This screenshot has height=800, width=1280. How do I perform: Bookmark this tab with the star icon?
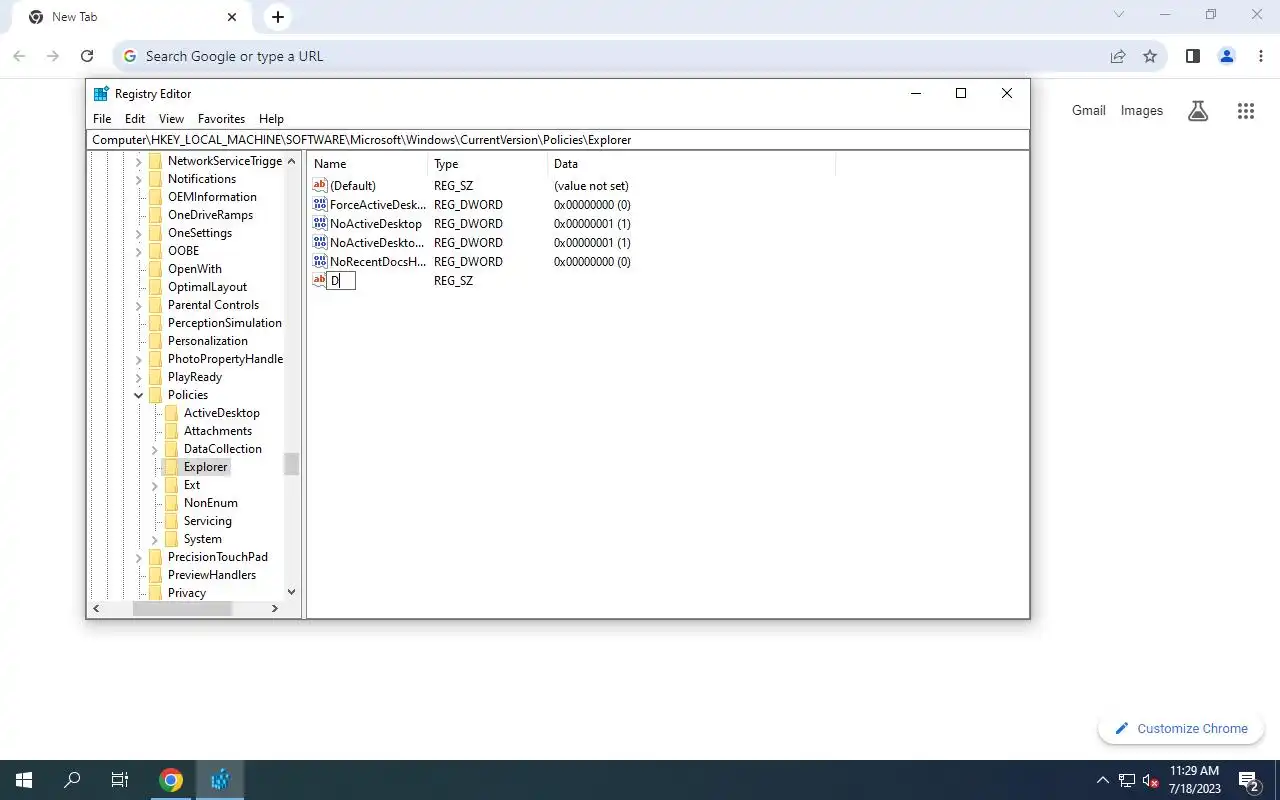coord(1150,56)
